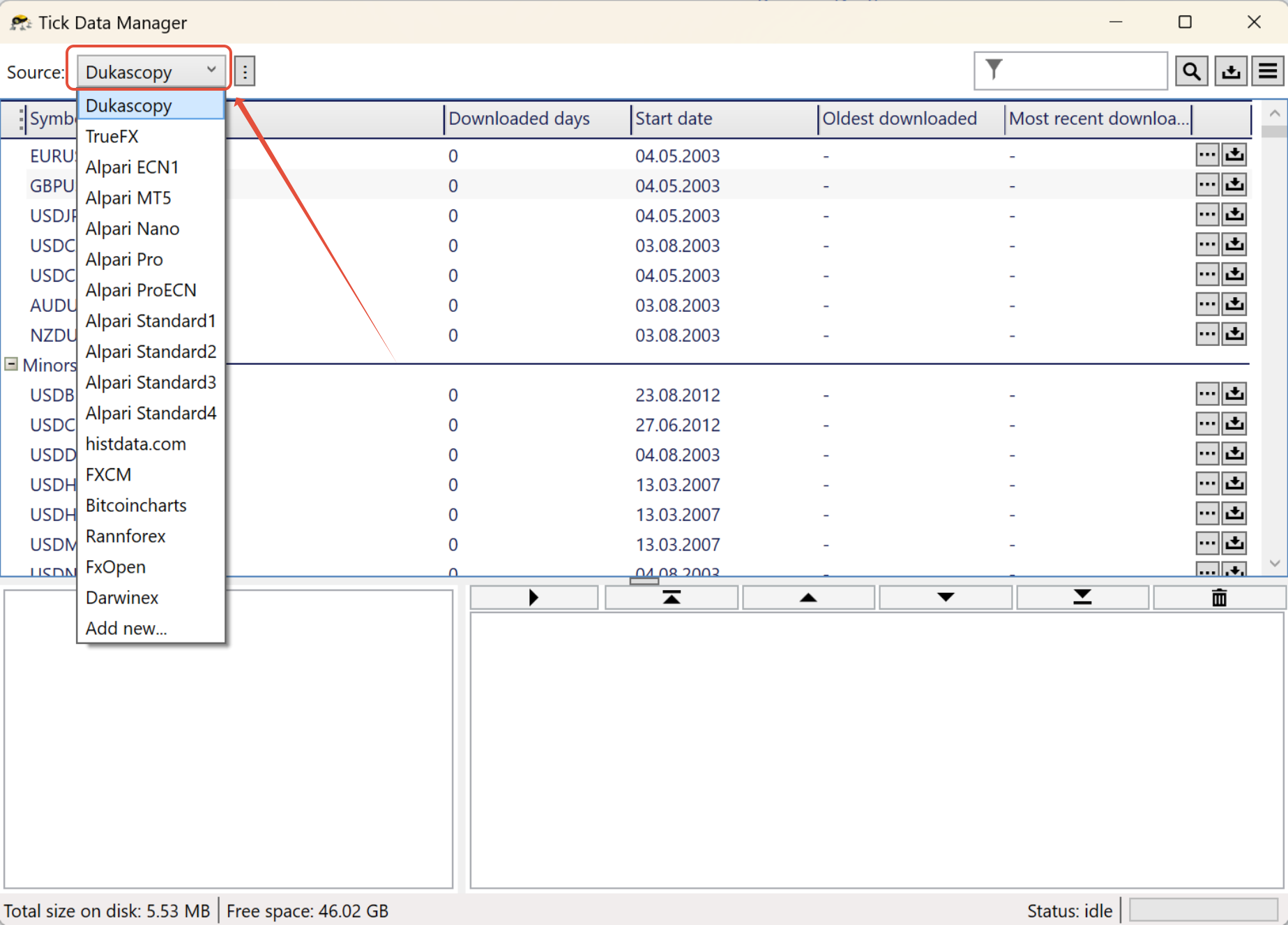The image size is (1288, 925).
Task: Select Dukascopy in the source list
Action: (x=151, y=105)
